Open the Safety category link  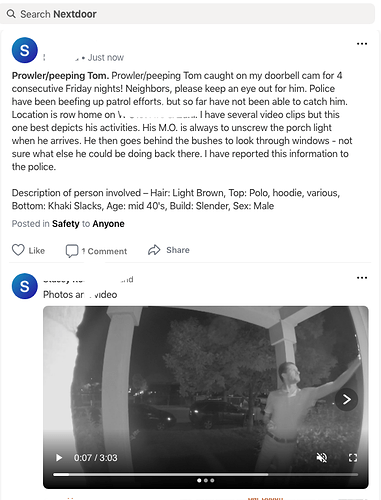66,224
